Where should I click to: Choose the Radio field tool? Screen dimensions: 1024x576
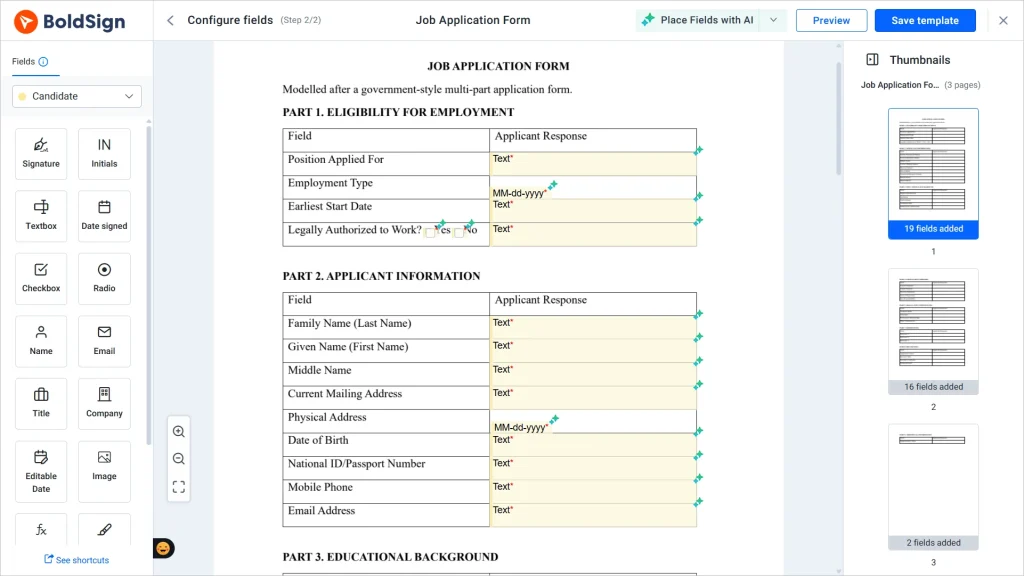(x=104, y=279)
